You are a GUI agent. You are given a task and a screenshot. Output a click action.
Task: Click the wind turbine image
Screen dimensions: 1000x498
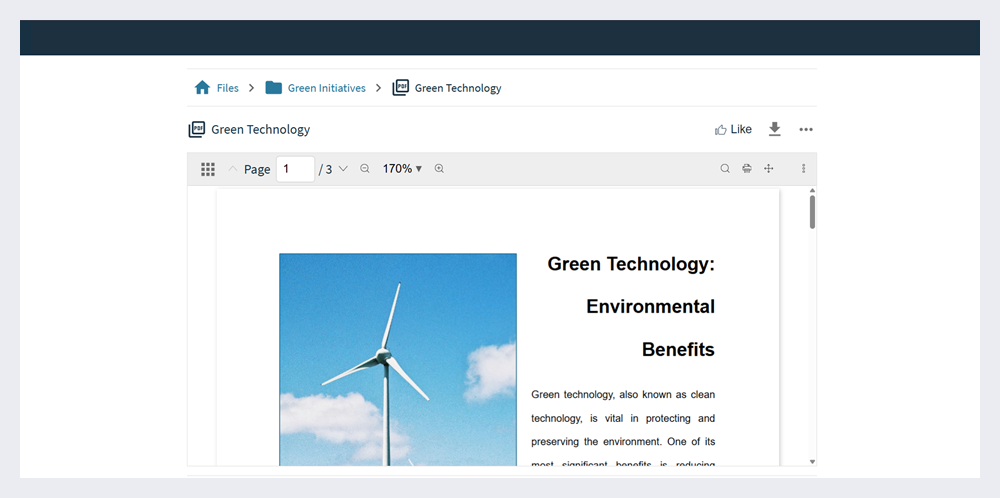pyautogui.click(x=397, y=359)
